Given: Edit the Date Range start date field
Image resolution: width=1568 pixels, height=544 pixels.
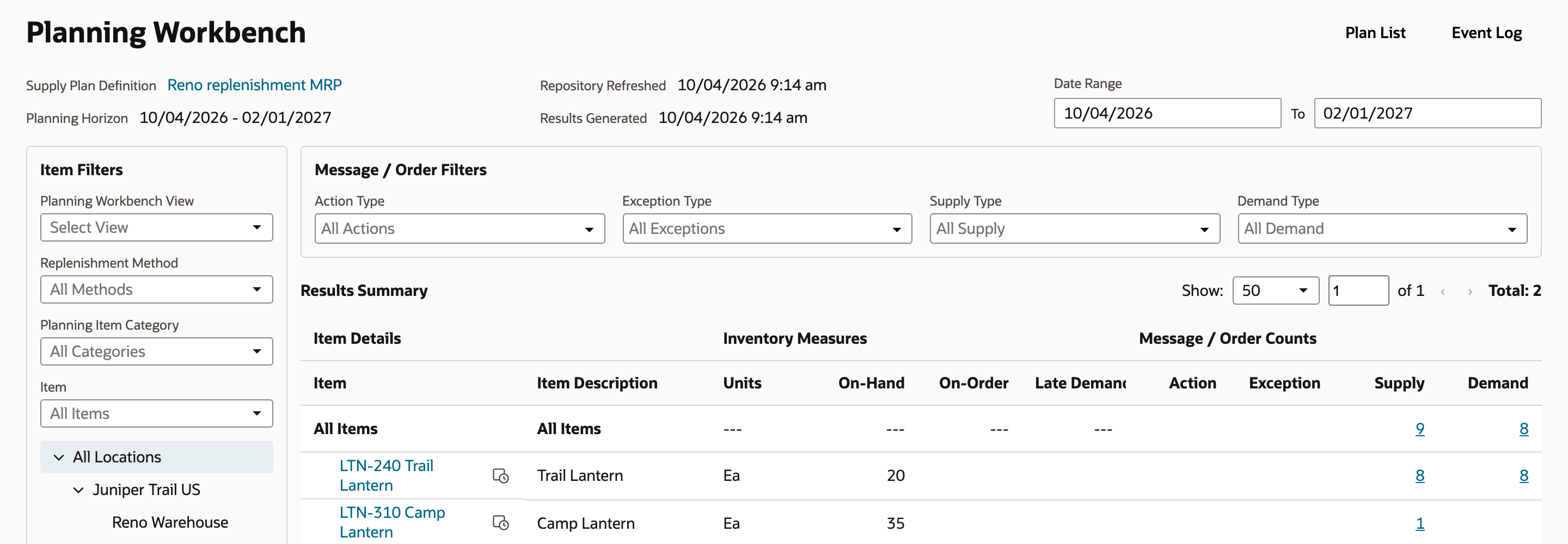Looking at the screenshot, I should (1167, 114).
